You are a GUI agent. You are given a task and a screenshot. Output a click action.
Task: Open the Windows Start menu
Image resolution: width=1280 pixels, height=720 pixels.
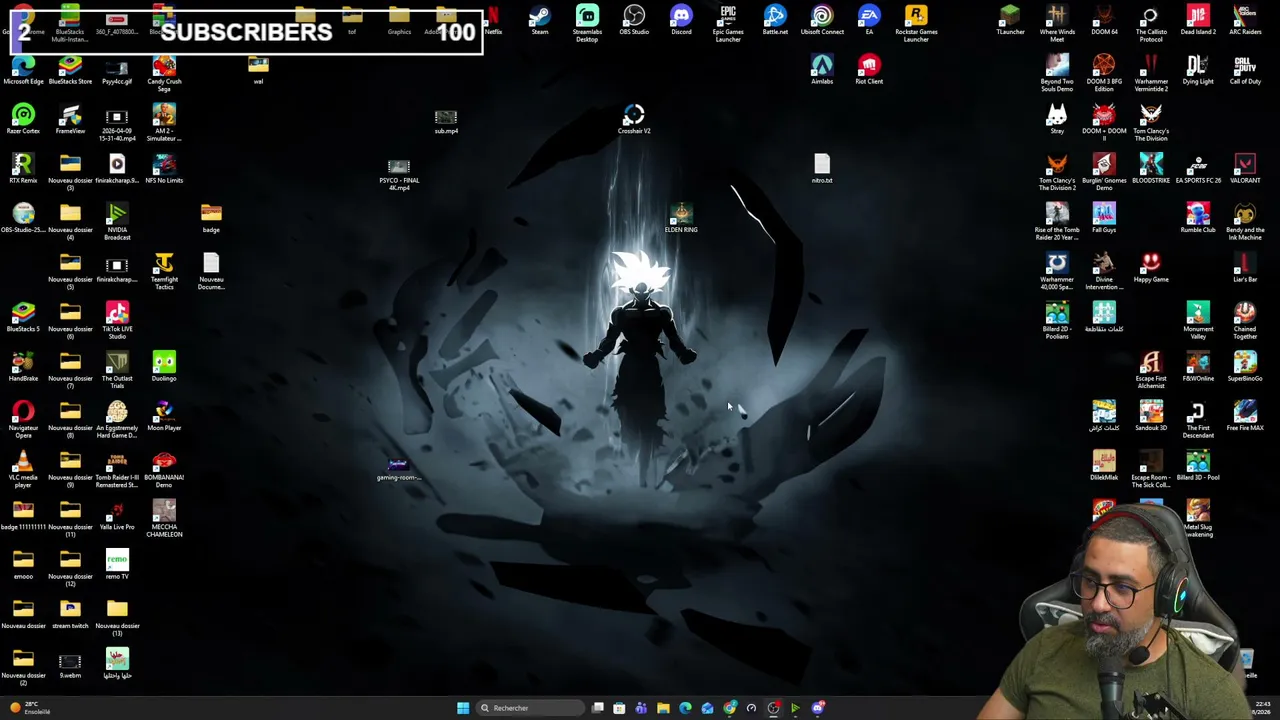pyautogui.click(x=463, y=708)
